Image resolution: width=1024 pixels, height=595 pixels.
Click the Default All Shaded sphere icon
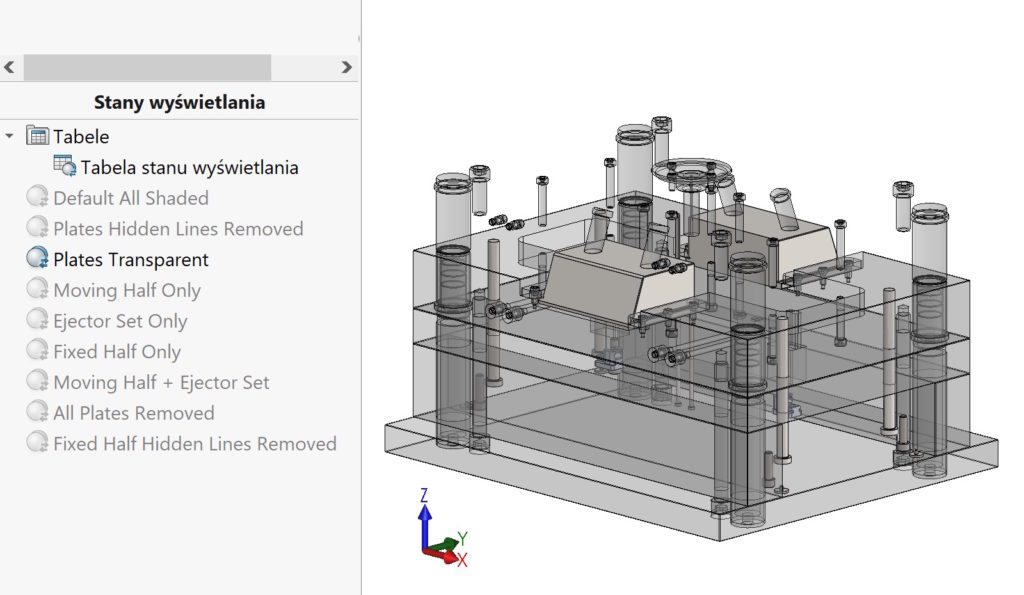click(x=38, y=198)
